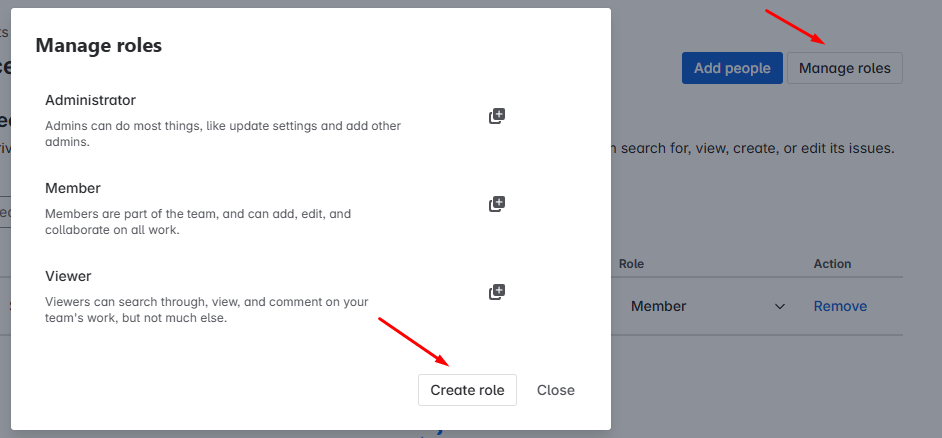This screenshot has height=438, width=942.
Task: Click the background text about editing issues
Action: 753,148
